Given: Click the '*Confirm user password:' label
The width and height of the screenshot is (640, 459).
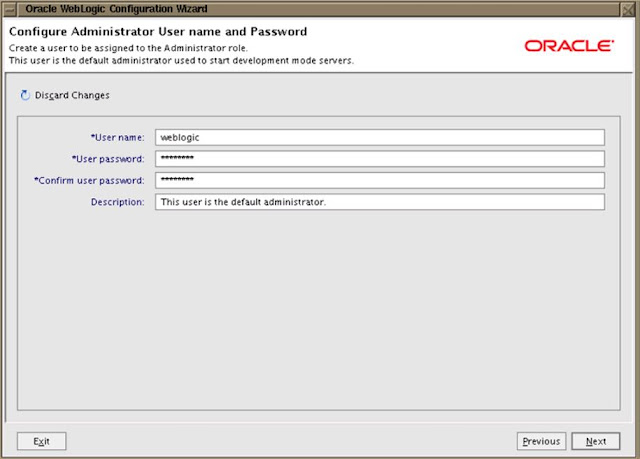Looking at the screenshot, I should point(89,180).
